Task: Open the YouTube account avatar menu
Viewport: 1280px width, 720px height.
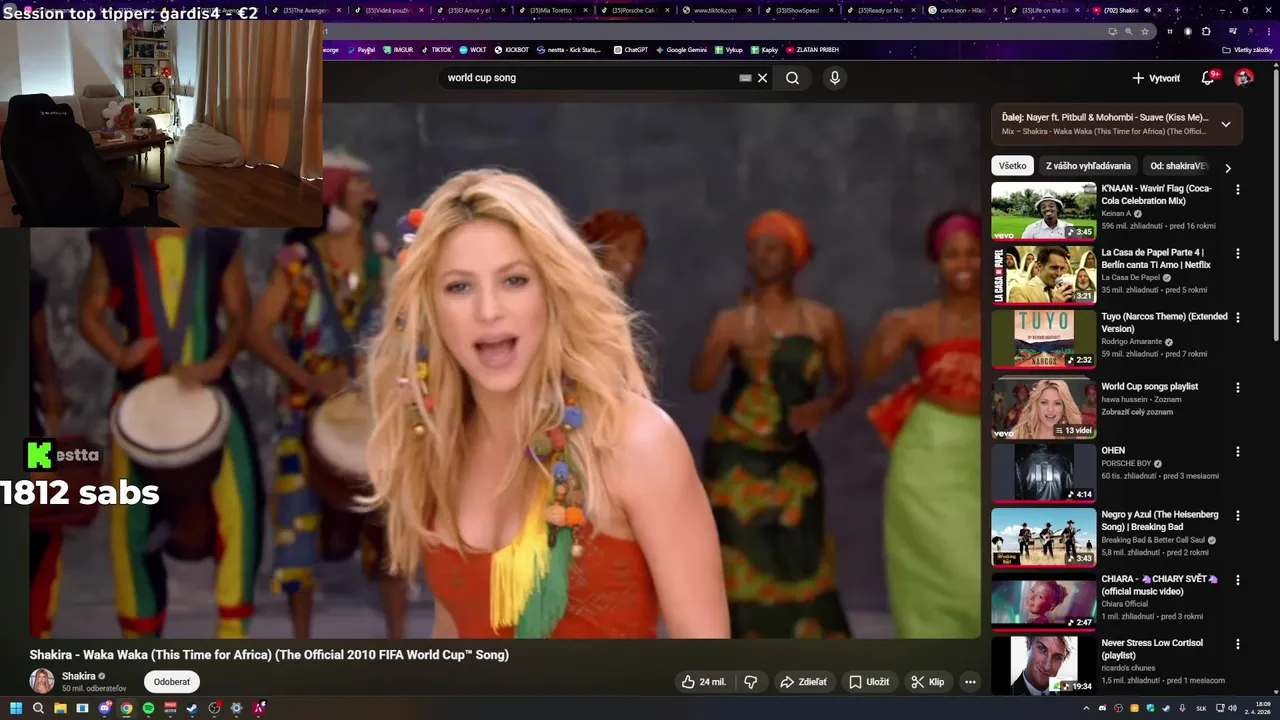Action: click(x=1244, y=78)
